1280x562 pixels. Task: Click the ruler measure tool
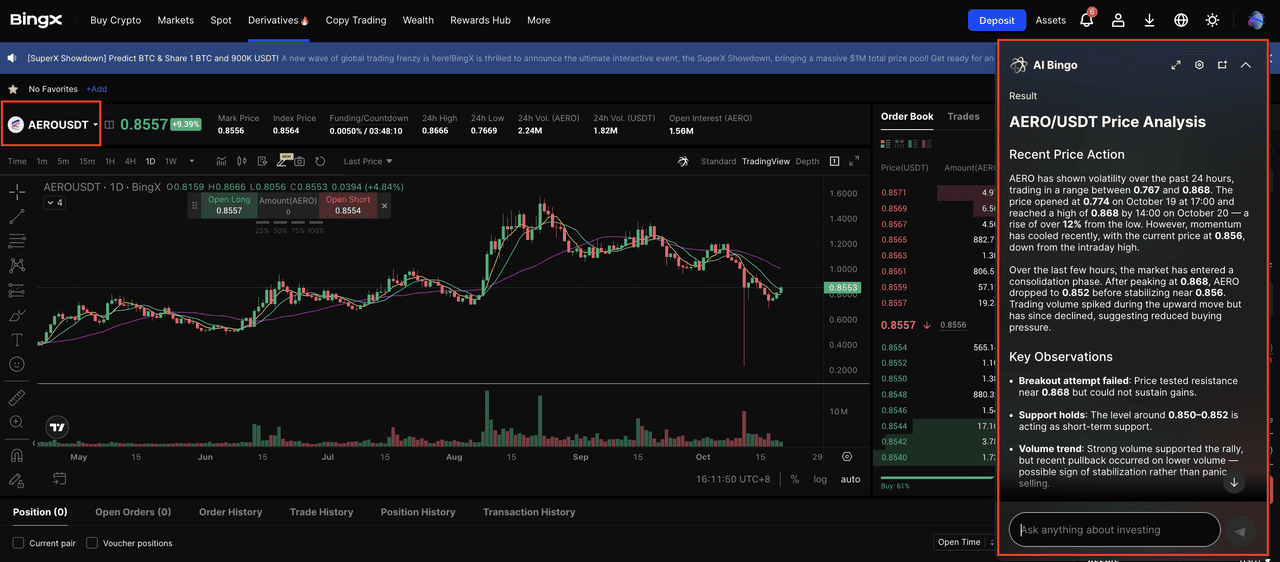click(17, 397)
